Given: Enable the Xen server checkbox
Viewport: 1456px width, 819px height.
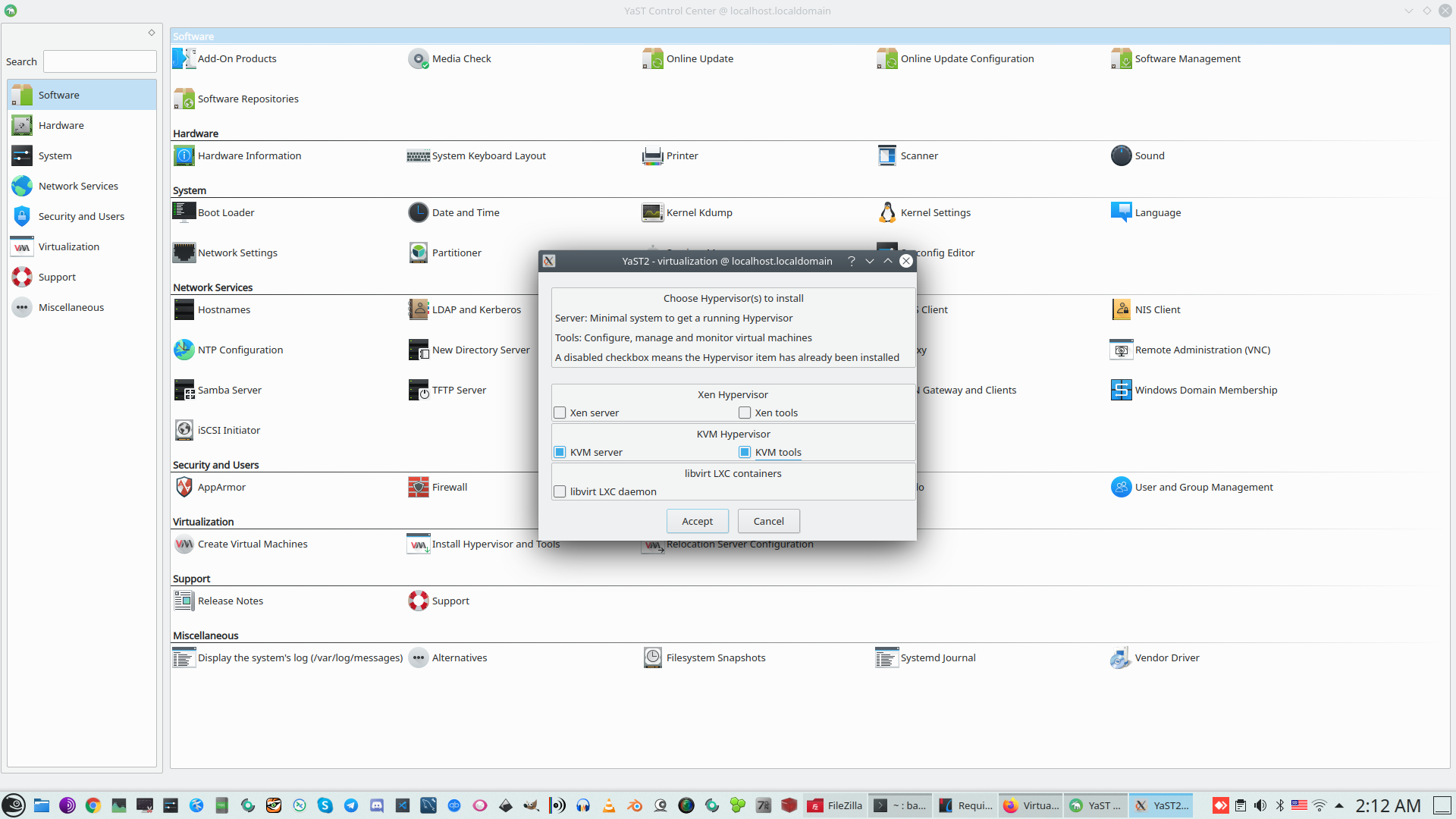Looking at the screenshot, I should click(x=560, y=413).
